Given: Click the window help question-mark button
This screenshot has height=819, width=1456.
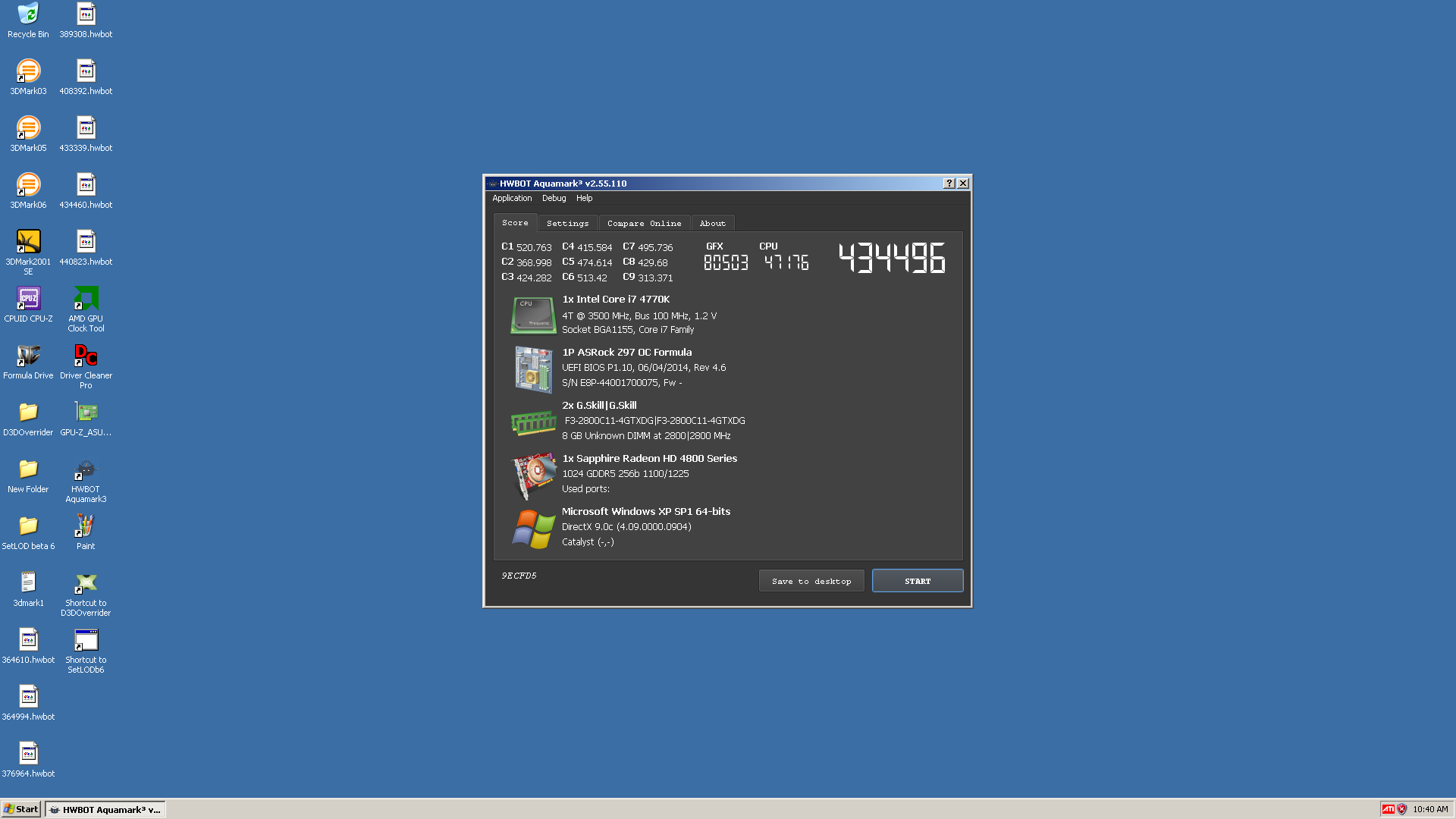Looking at the screenshot, I should pyautogui.click(x=949, y=184).
